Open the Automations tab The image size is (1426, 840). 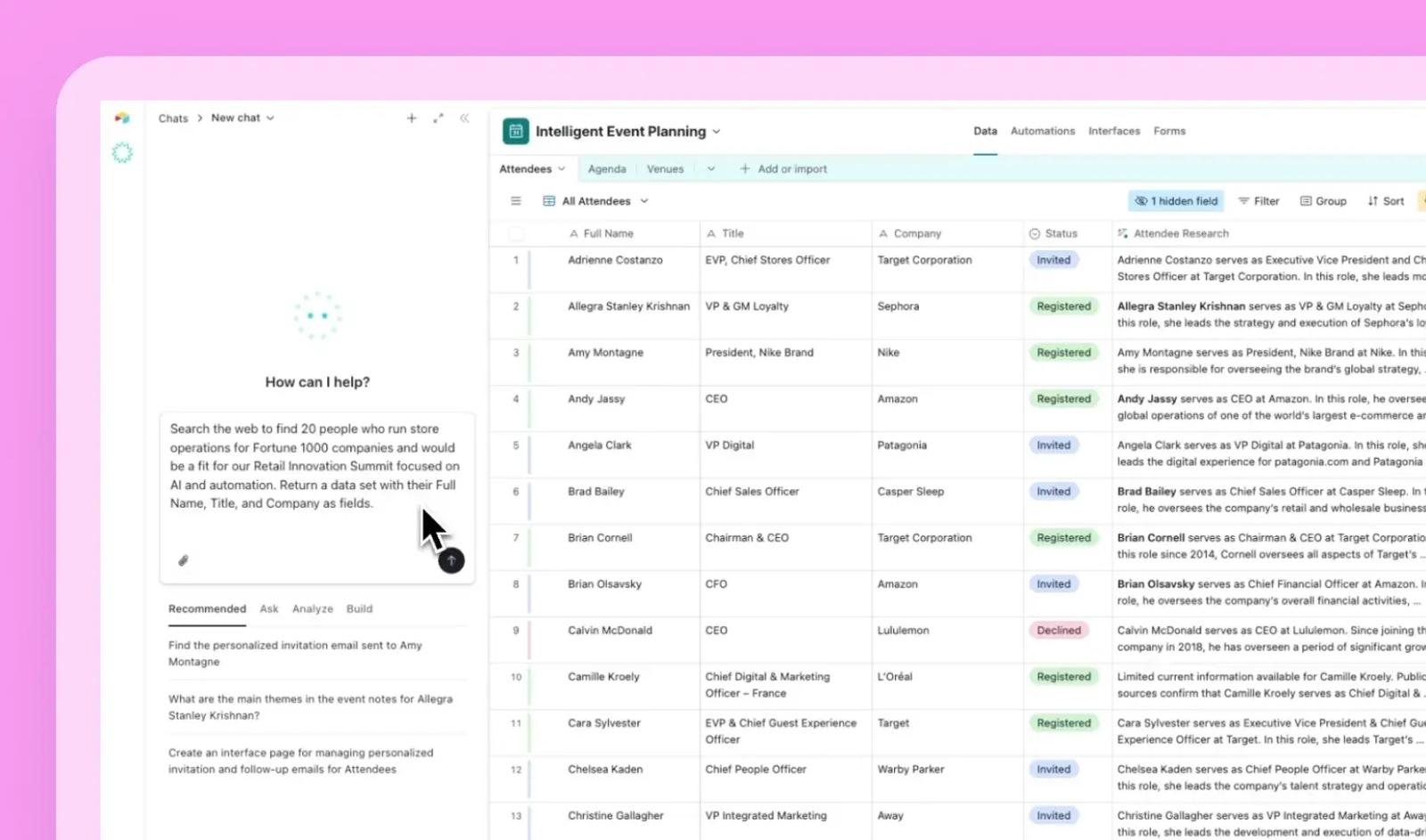(x=1043, y=131)
